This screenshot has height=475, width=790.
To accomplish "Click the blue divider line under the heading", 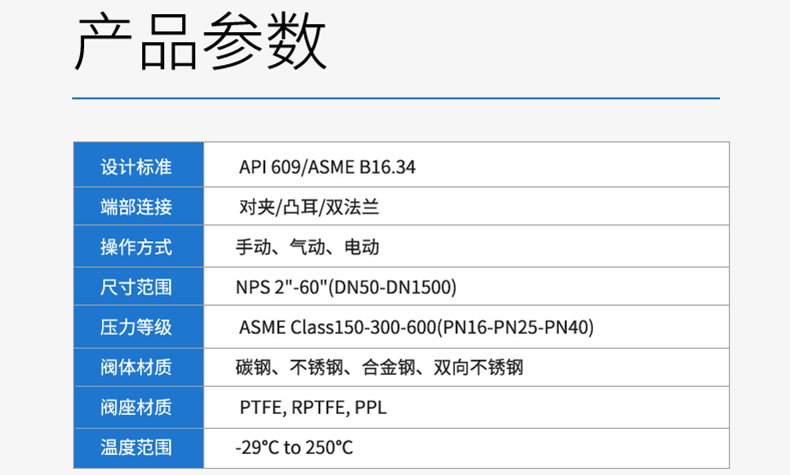I will (396, 98).
